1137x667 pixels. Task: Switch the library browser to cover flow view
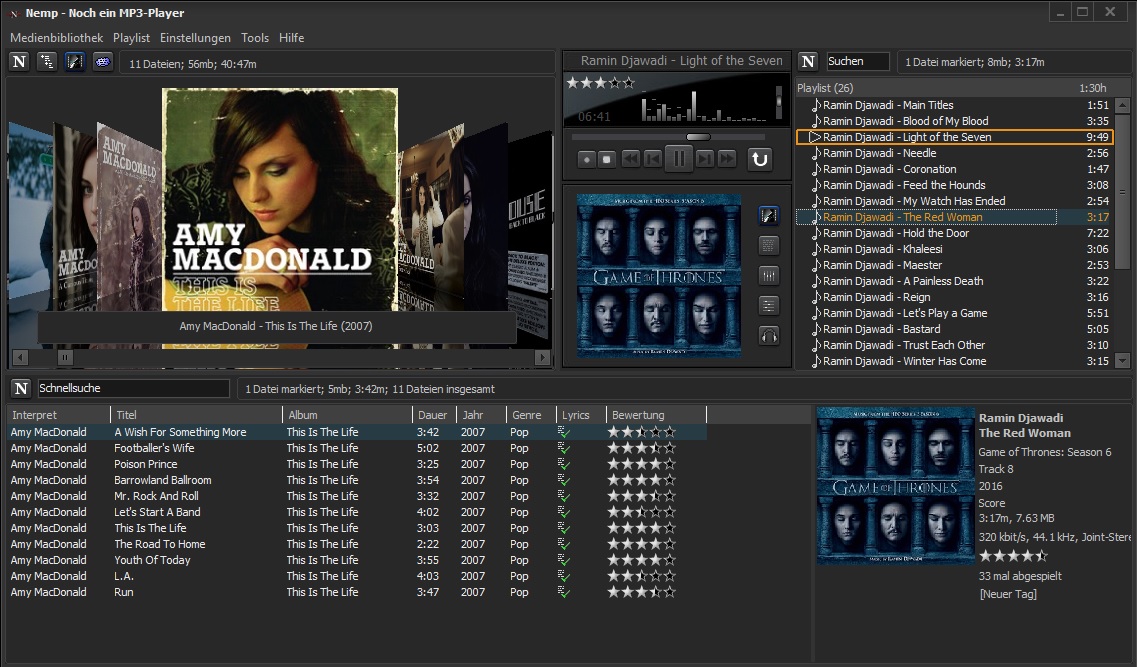coord(75,62)
